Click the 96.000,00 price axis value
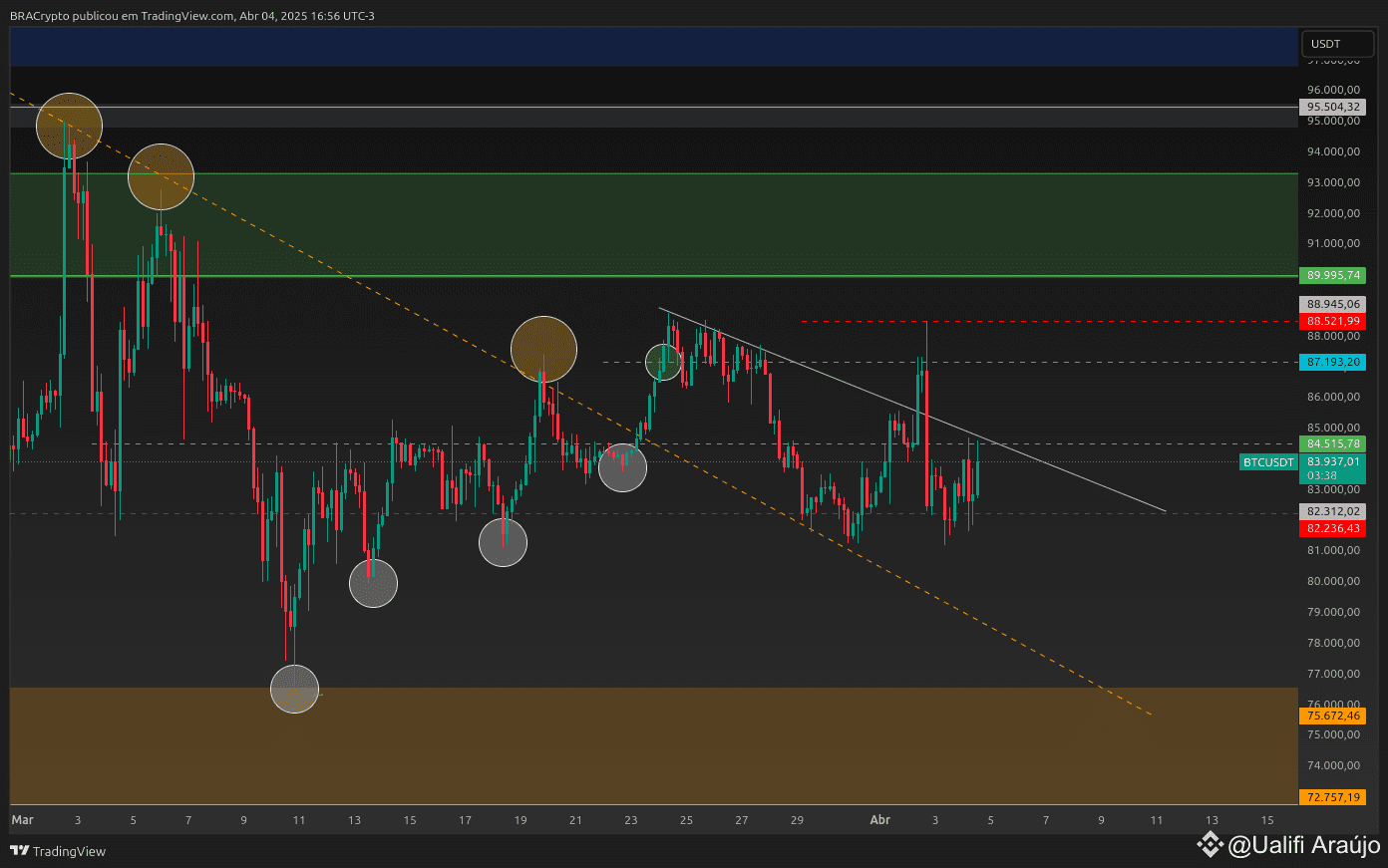This screenshot has width=1388, height=868. [x=1333, y=90]
